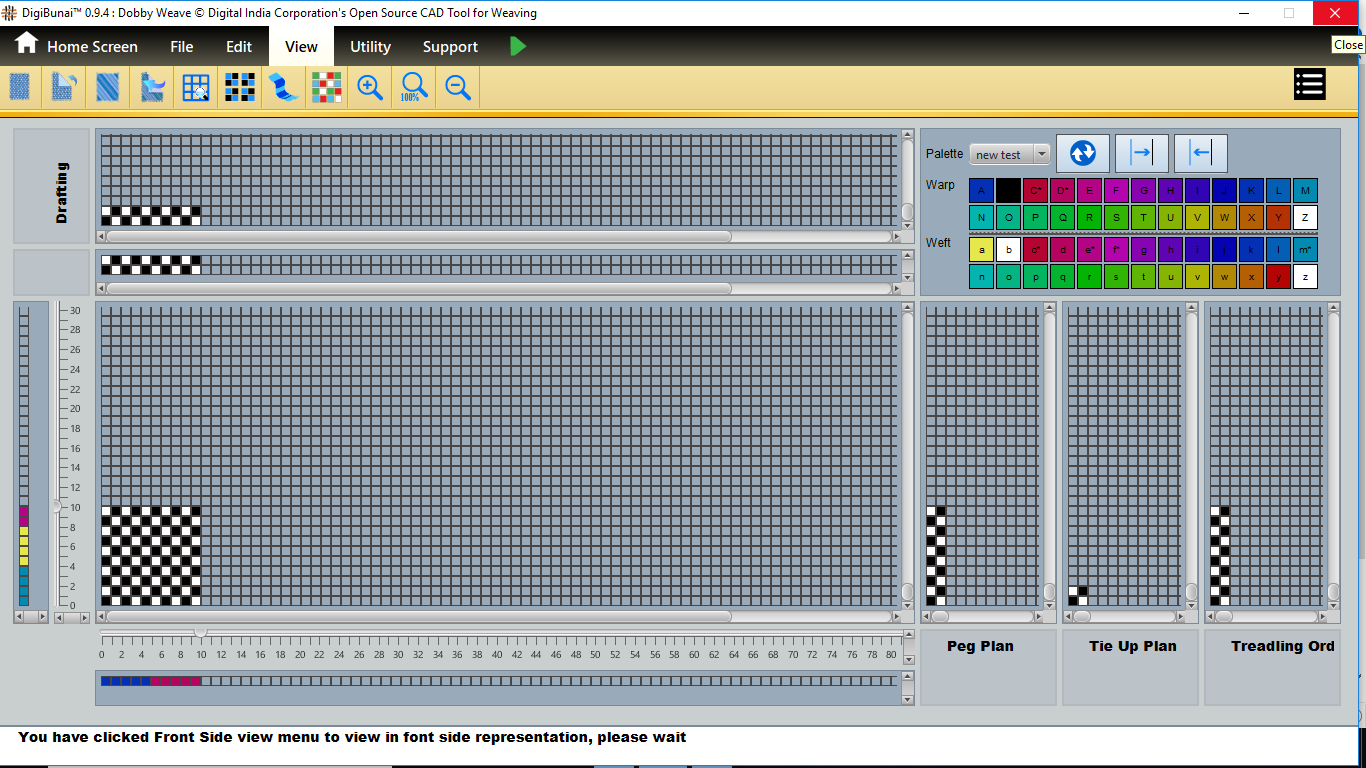Click the left-pointing arrow palette button
The width and height of the screenshot is (1366, 768).
coord(1200,153)
